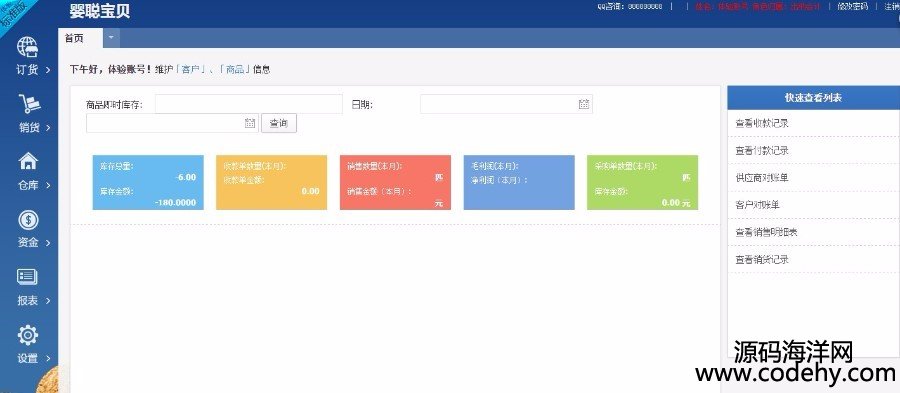Select the 资金 dollar coin icon
900x393 pixels.
(x=28, y=219)
